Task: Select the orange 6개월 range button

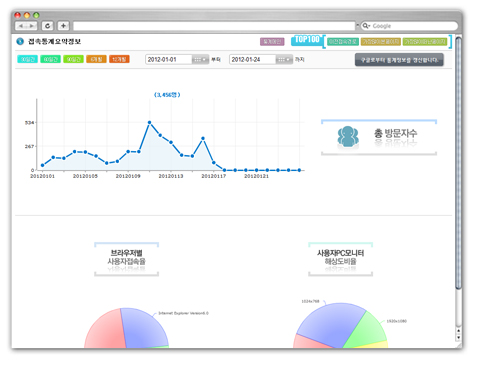Action: [96, 59]
